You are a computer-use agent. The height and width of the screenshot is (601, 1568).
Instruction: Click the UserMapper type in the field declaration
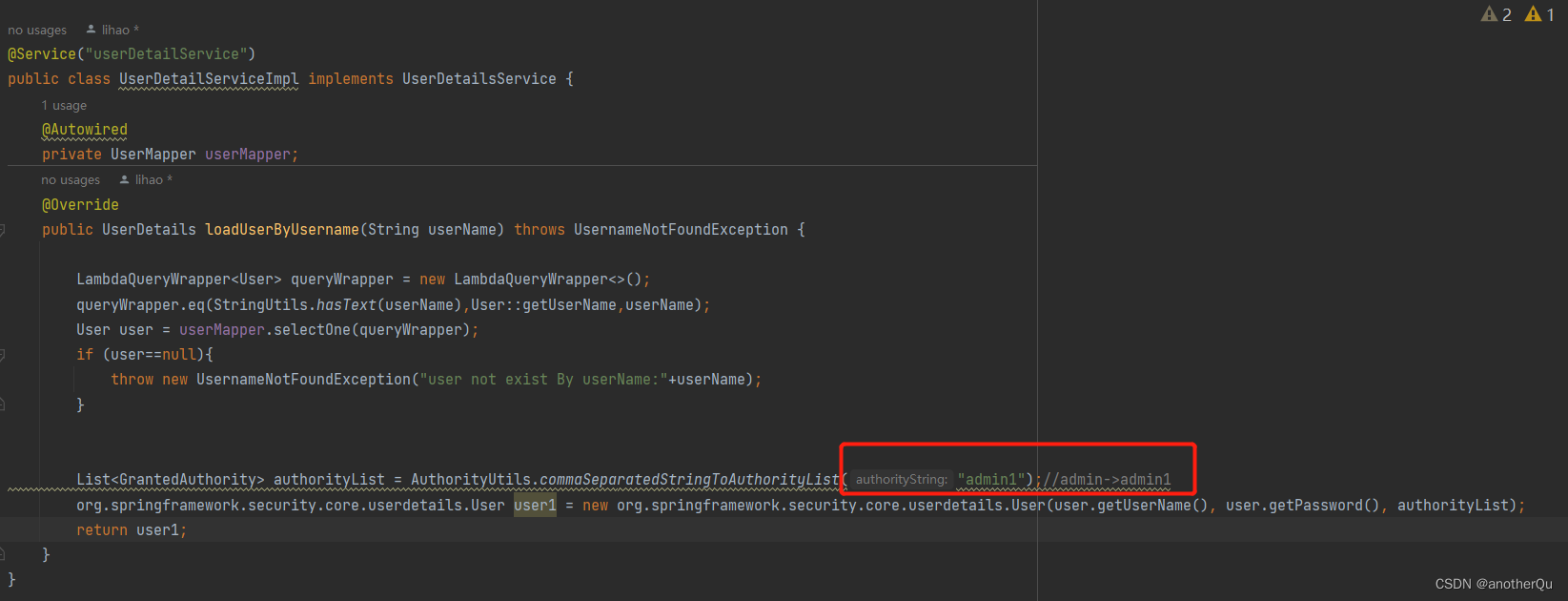coord(153,154)
